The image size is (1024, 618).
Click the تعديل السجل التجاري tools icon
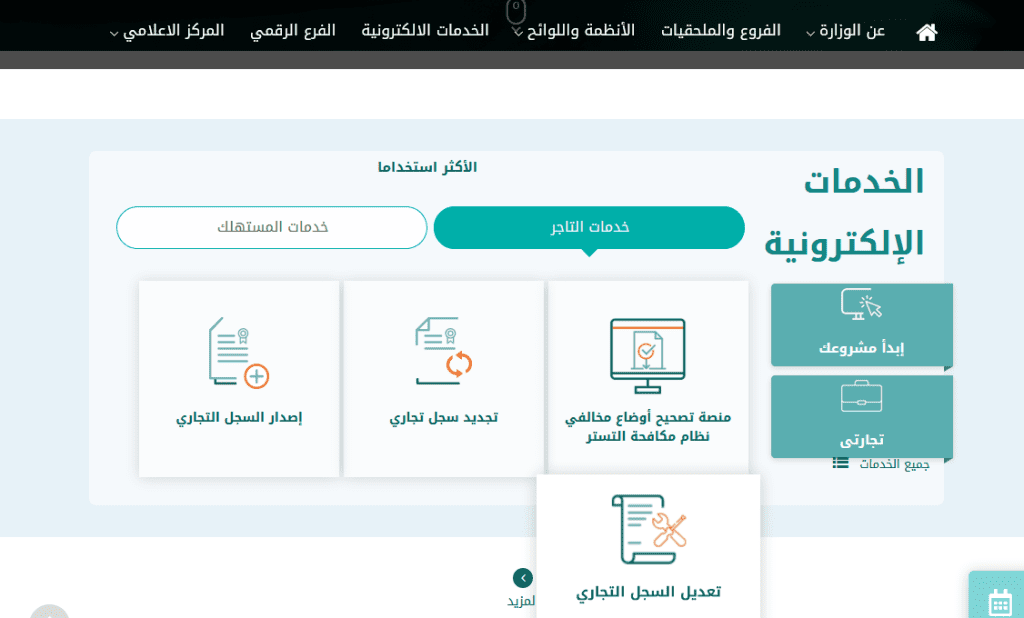[x=649, y=529]
